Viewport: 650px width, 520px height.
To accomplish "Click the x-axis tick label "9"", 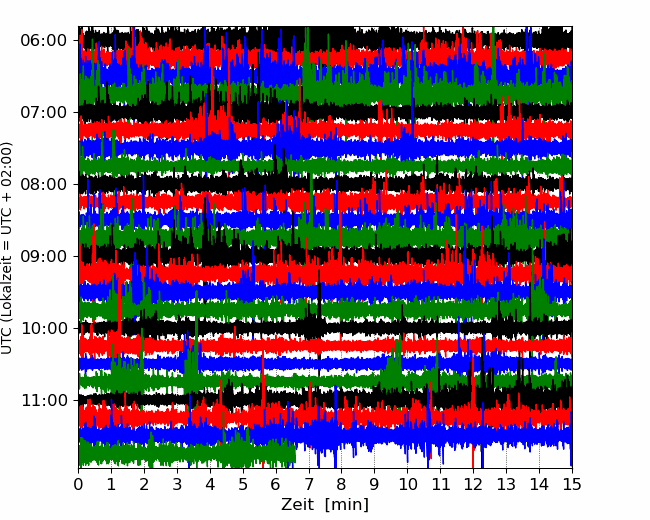I will pyautogui.click(x=375, y=484).
